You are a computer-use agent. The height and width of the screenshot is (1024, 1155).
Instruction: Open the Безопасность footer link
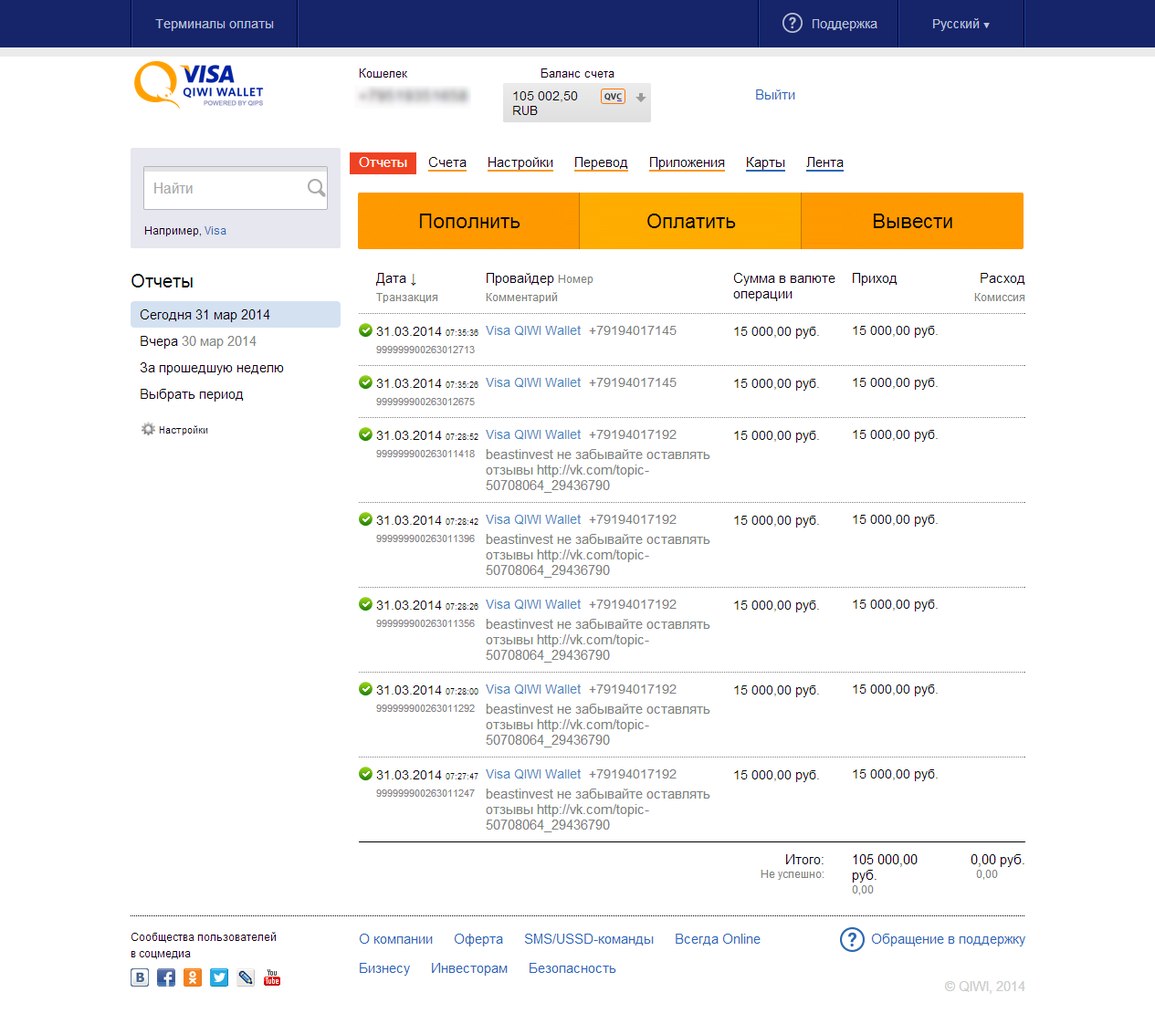(x=572, y=969)
